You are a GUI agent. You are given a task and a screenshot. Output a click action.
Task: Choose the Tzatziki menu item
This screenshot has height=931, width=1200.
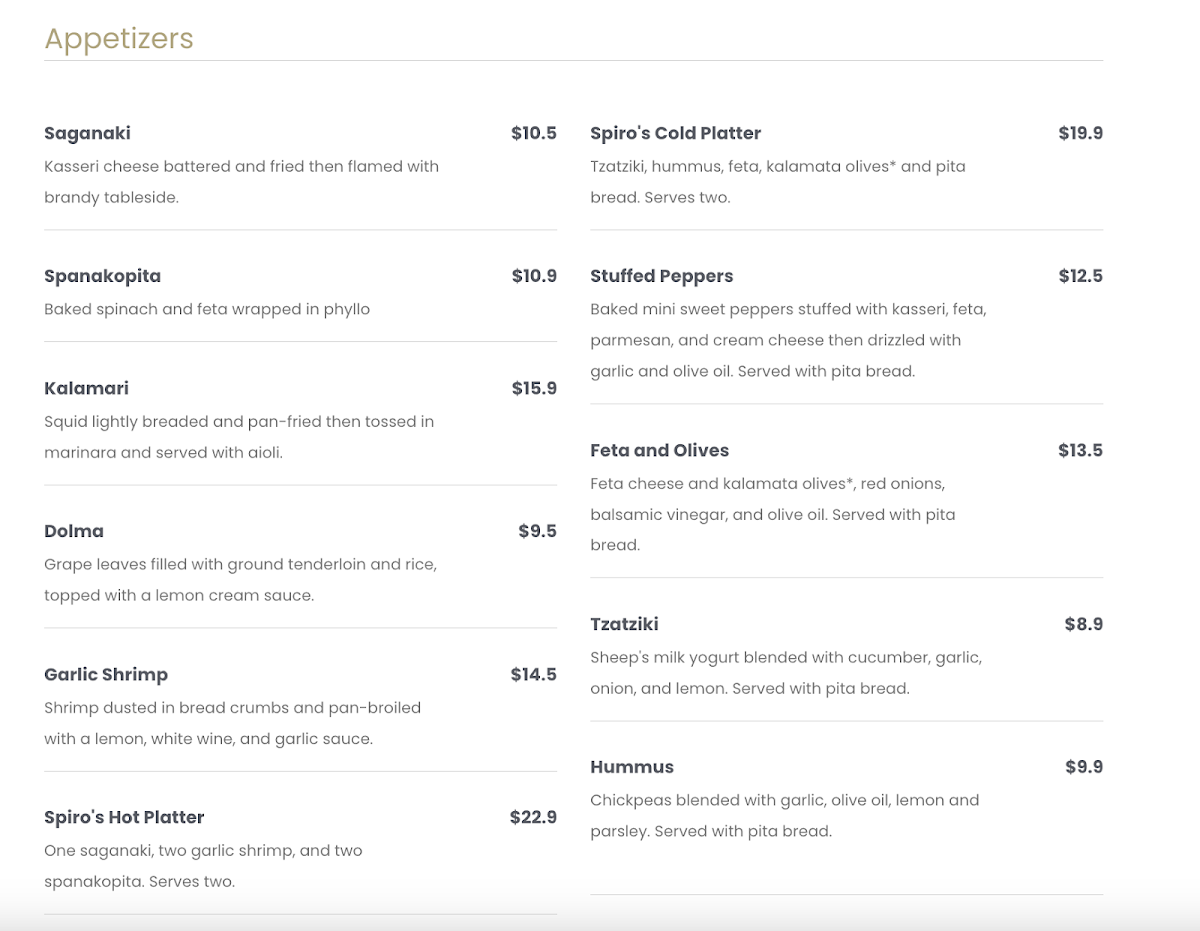click(x=624, y=624)
